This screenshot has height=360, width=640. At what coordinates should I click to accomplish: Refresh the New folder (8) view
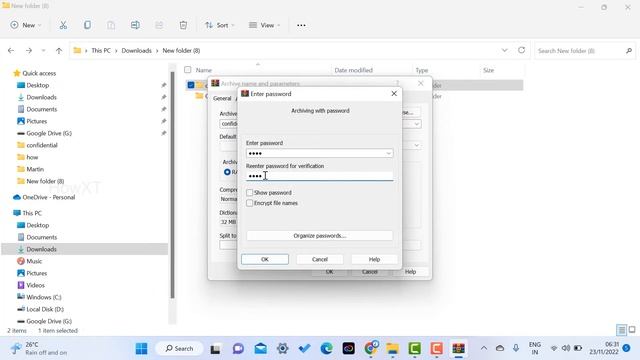521,50
